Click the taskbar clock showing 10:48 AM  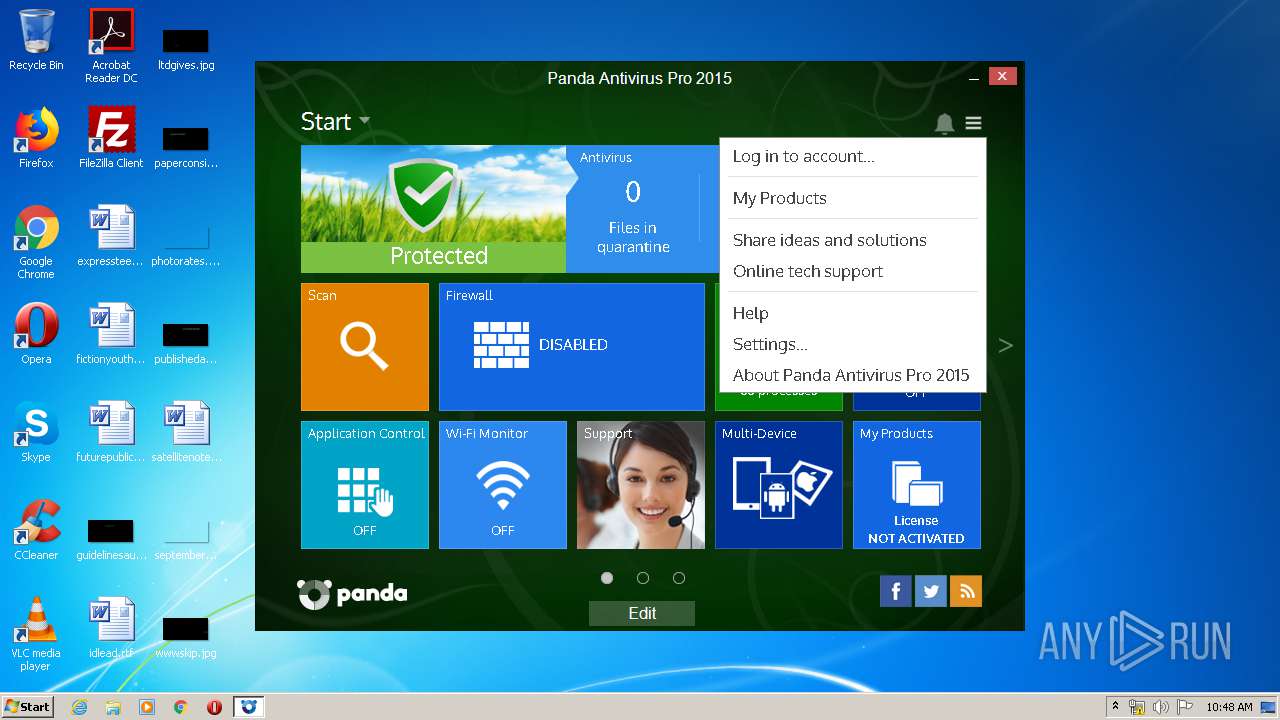[1229, 707]
